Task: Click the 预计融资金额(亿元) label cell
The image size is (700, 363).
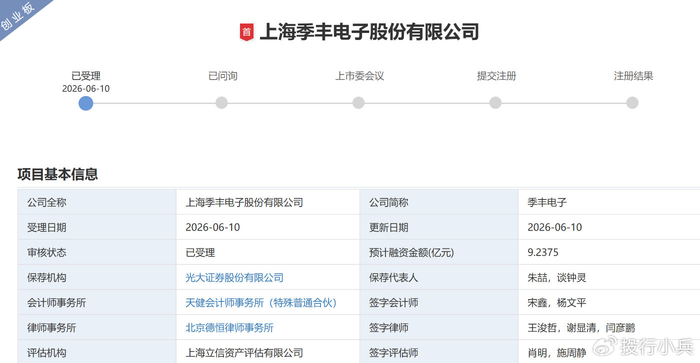Action: pyautogui.click(x=439, y=252)
